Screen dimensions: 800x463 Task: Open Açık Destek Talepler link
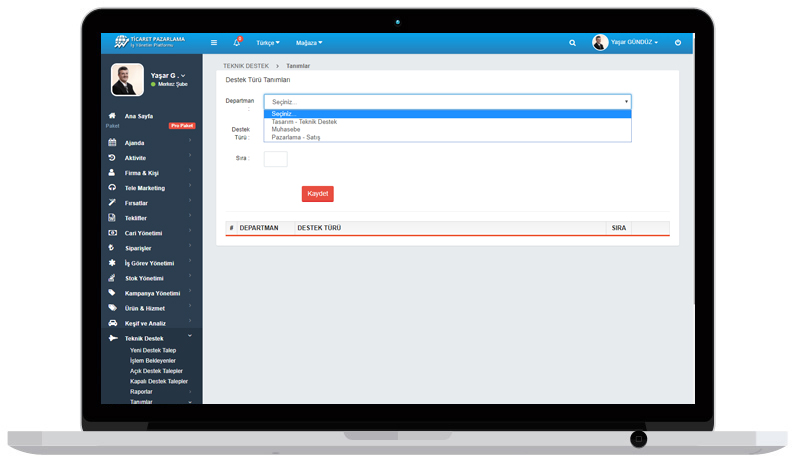pos(156,371)
